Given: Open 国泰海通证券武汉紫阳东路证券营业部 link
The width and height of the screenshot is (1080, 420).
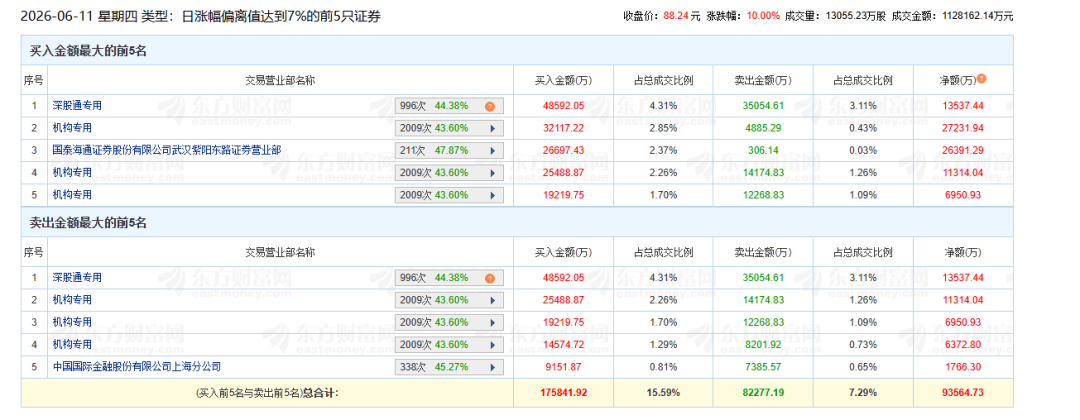Looking at the screenshot, I should (167, 150).
